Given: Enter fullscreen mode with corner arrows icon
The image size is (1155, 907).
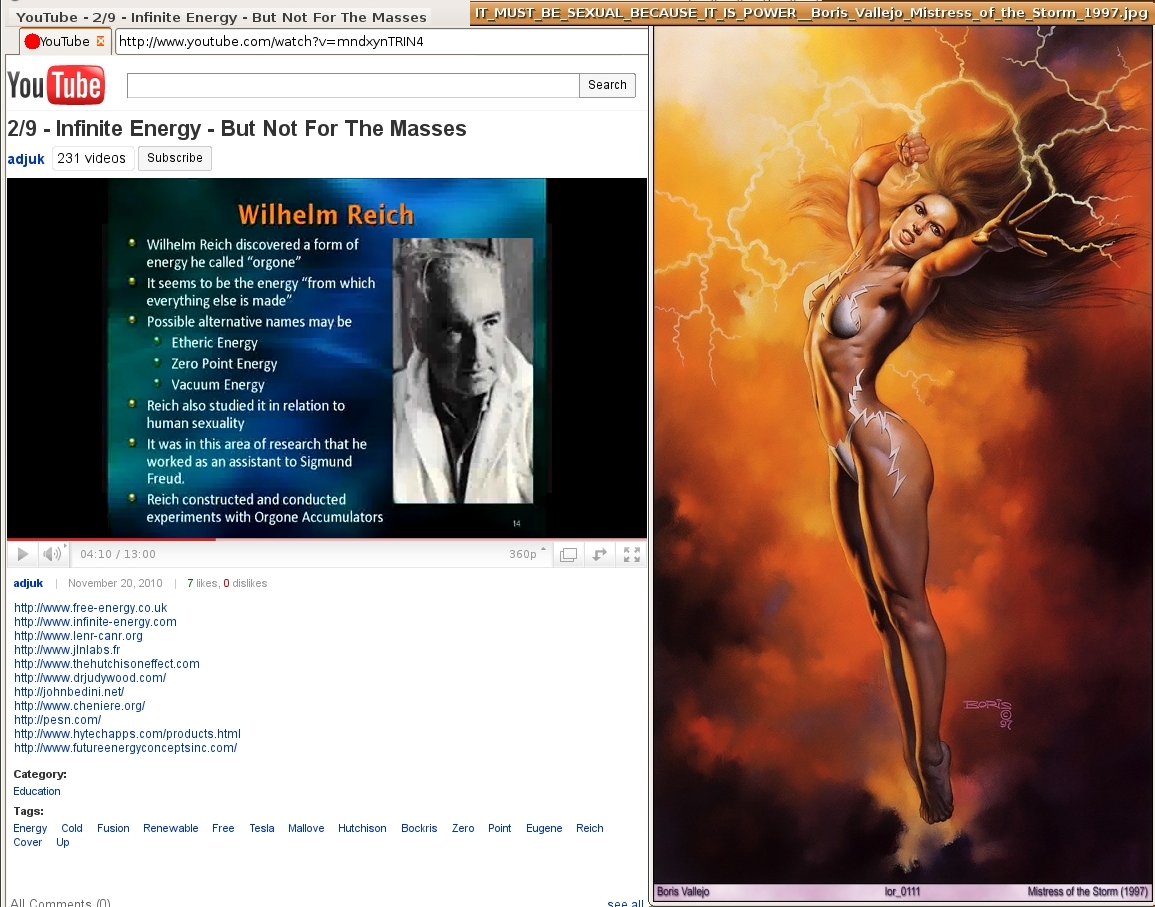Looking at the screenshot, I should click(x=632, y=555).
